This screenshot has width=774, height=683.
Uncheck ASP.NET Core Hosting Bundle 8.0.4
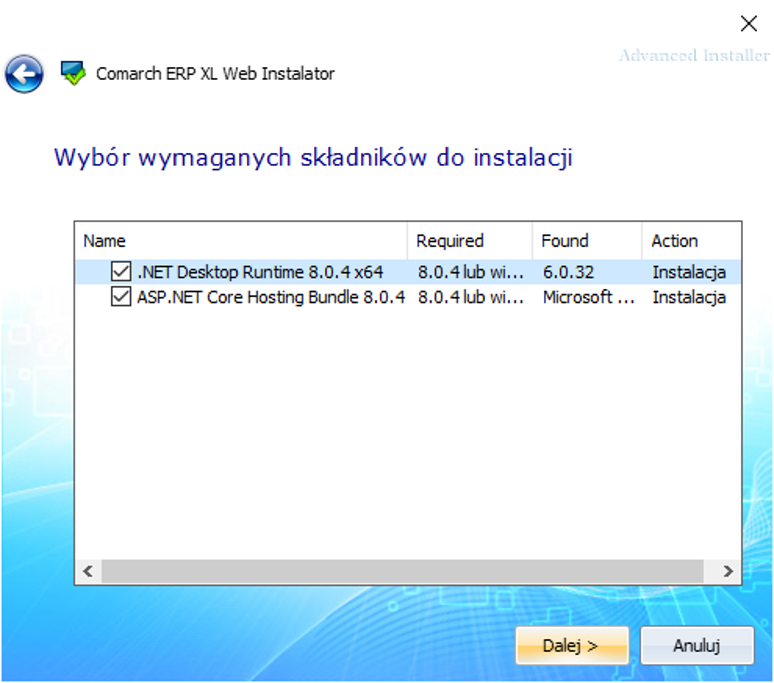coord(121,297)
